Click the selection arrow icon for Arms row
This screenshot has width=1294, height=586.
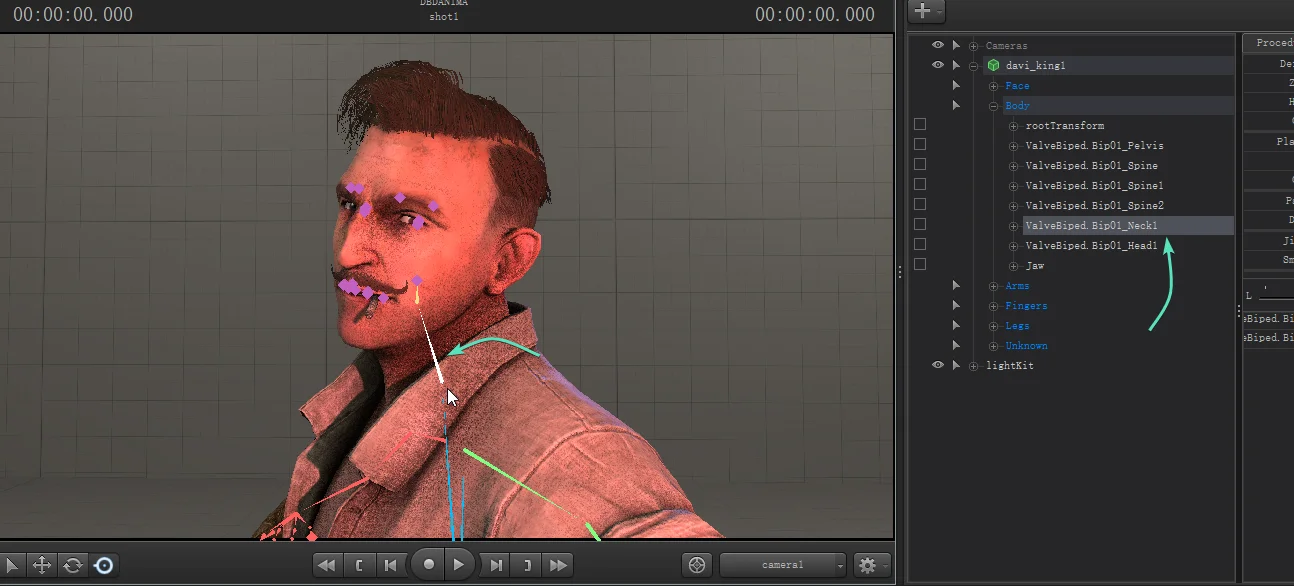click(957, 285)
